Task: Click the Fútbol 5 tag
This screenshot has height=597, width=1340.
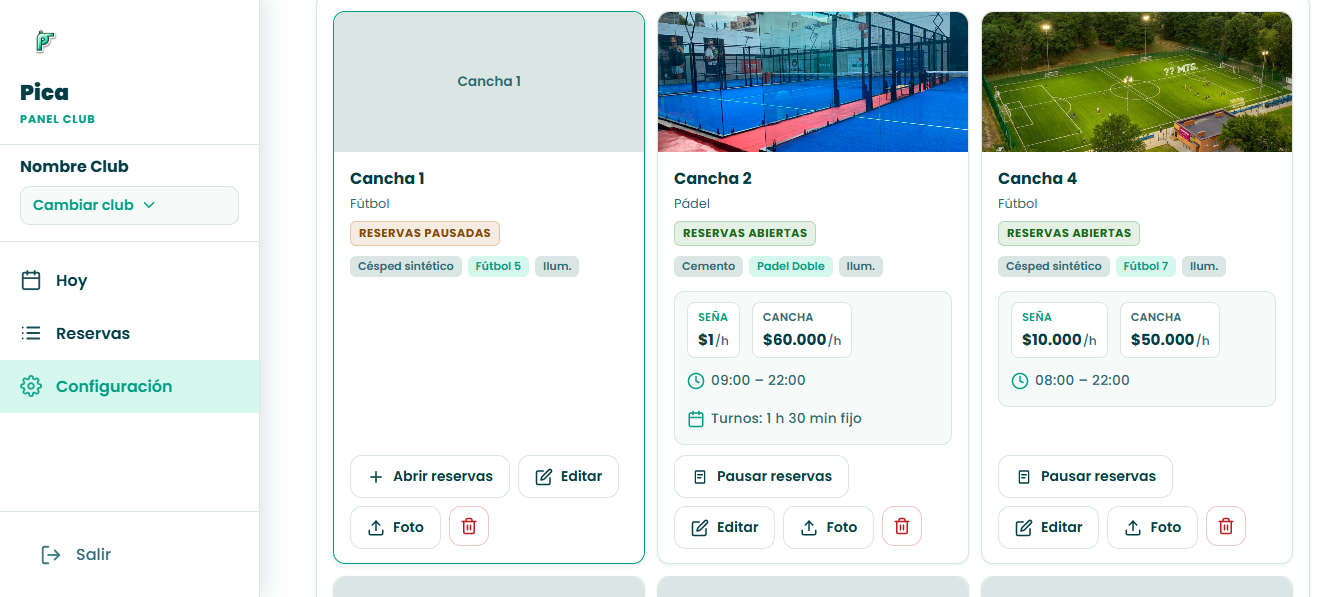Action: 498,267
